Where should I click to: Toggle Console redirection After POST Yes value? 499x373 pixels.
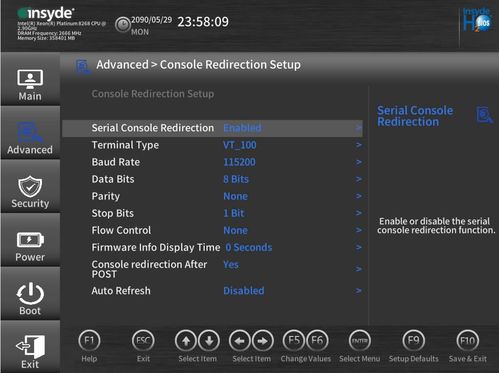tap(231, 264)
